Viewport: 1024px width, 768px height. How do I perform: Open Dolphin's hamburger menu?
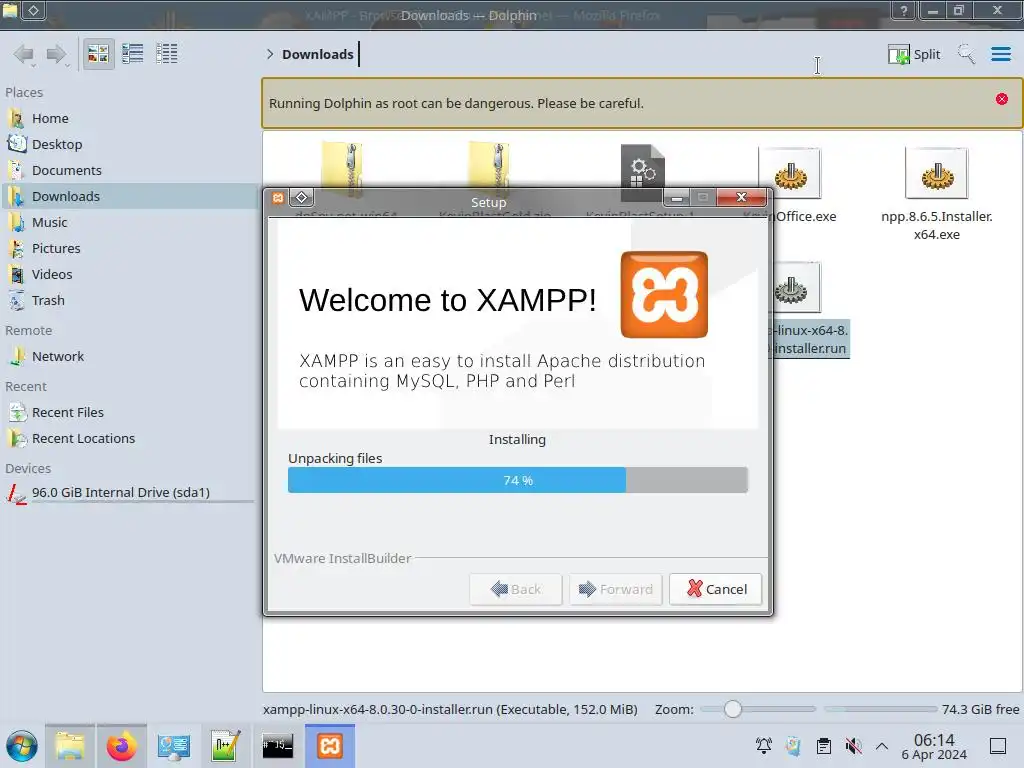pos(1000,54)
